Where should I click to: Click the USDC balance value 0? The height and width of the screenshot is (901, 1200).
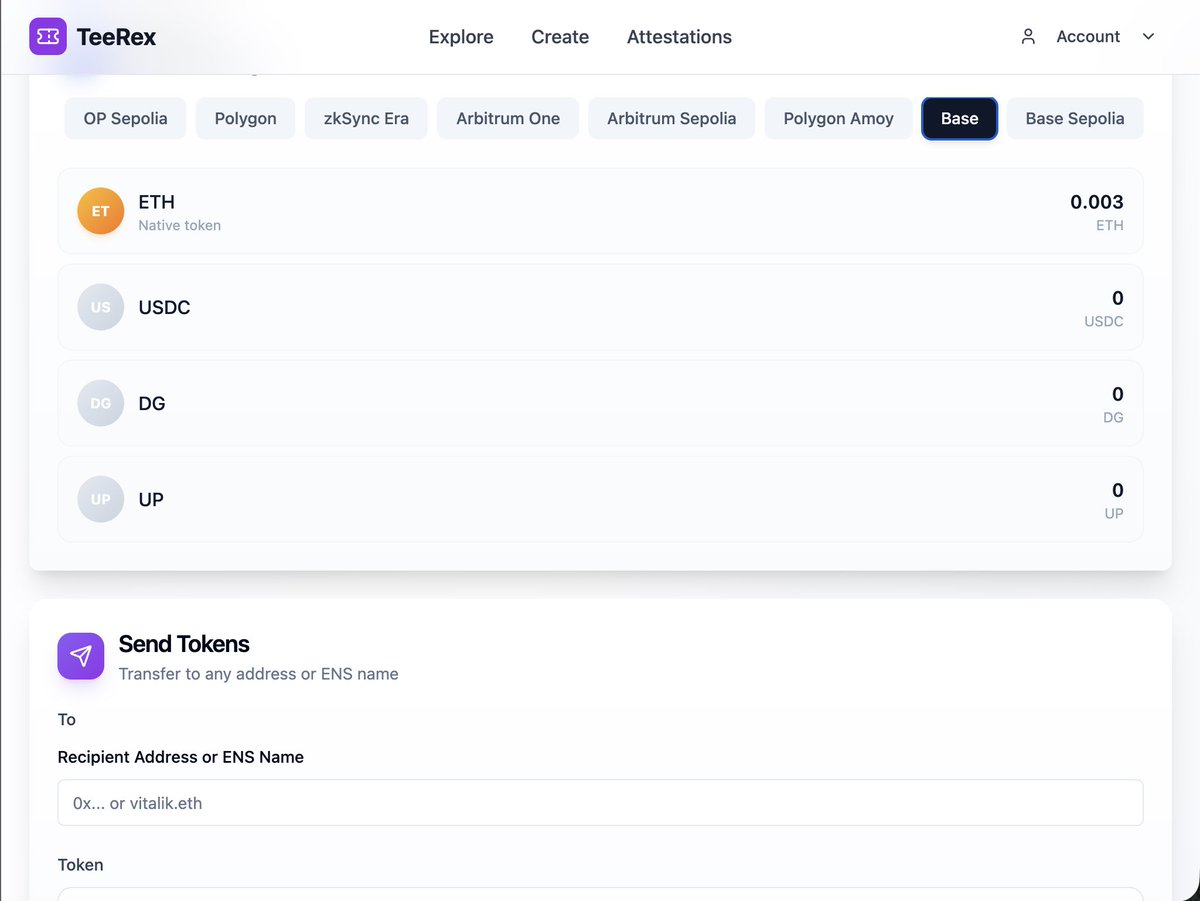pos(1118,298)
